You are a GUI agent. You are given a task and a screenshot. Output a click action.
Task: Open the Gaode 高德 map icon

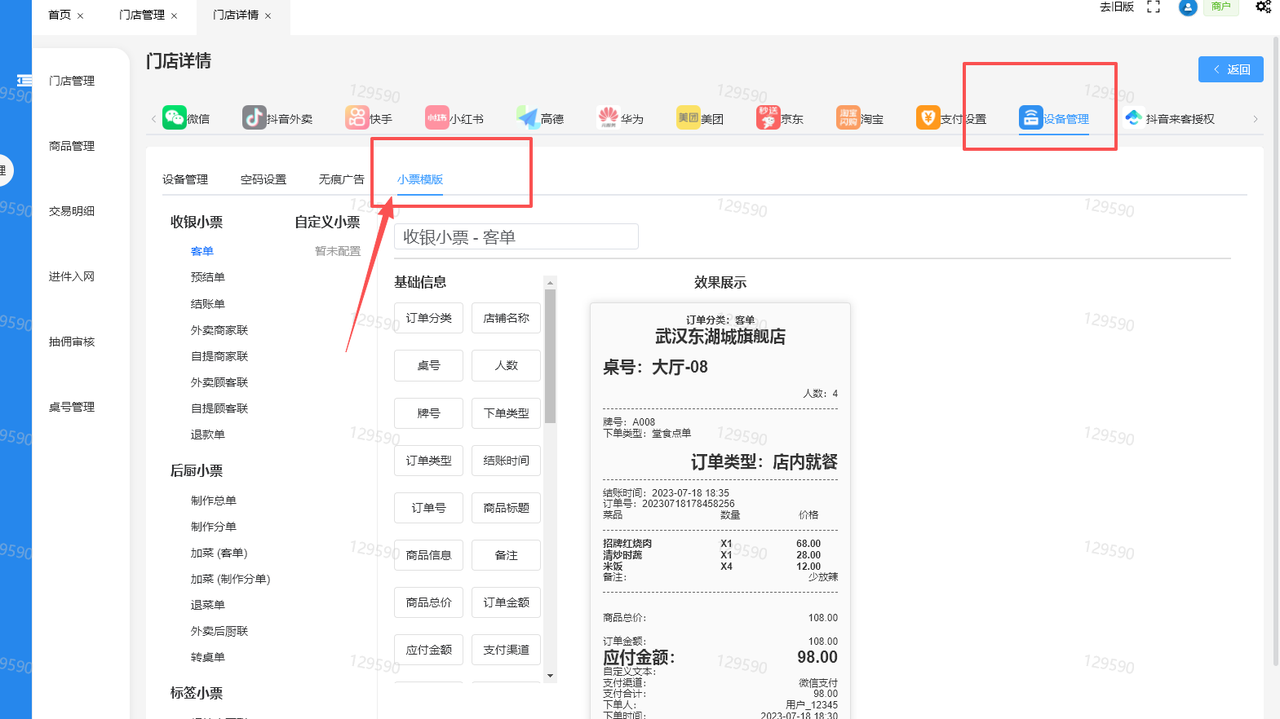[x=528, y=118]
